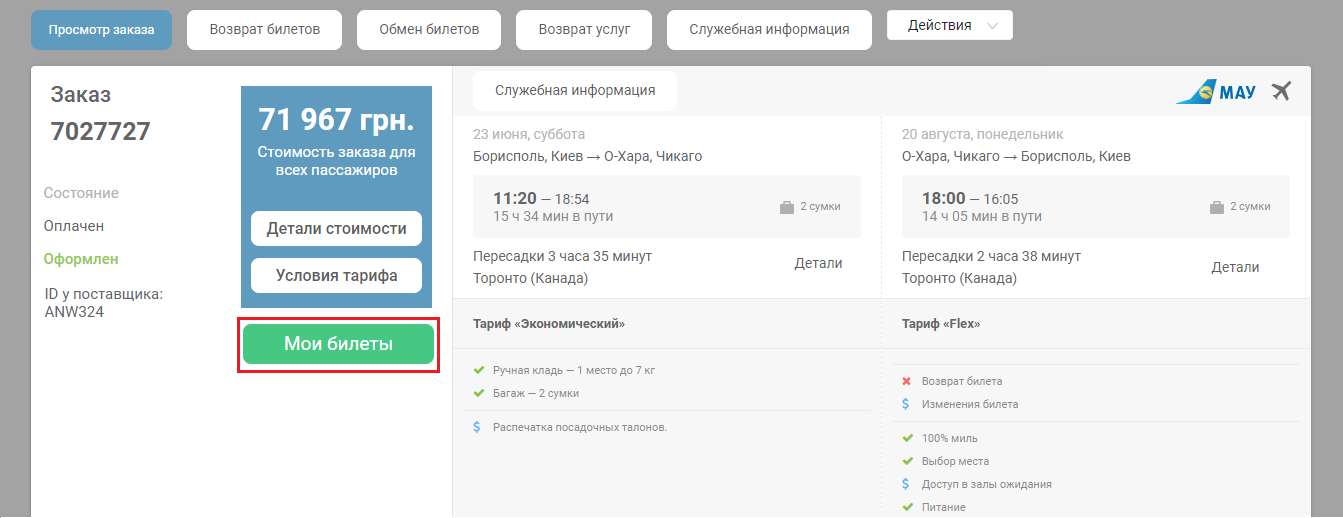Open the Мои билеты green button
This screenshot has width=1343, height=518.
pyautogui.click(x=338, y=344)
